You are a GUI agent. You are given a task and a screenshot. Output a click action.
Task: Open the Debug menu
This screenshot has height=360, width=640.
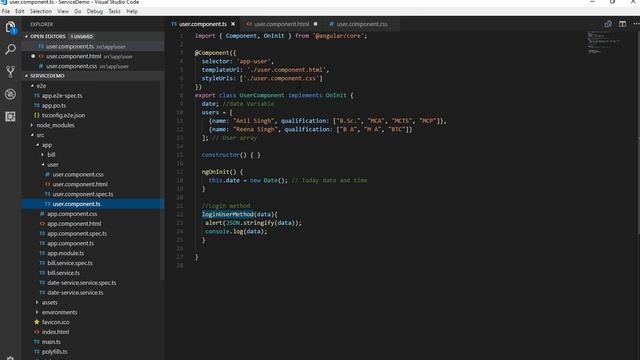[x=95, y=11]
